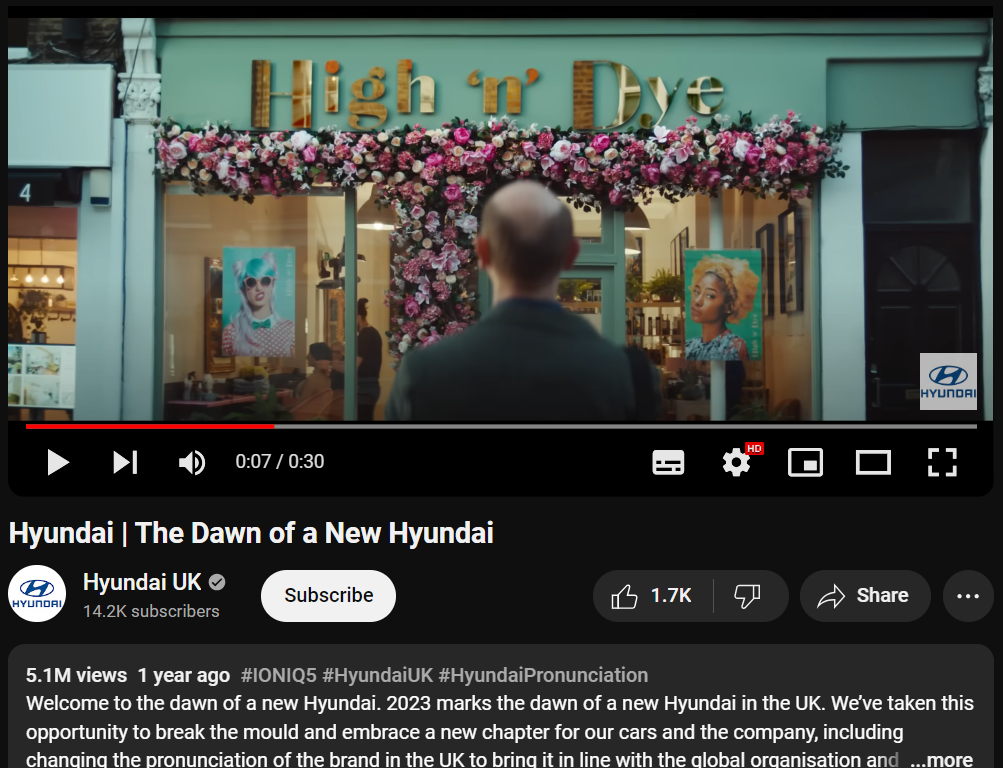Viewport: 1003px width, 768px height.
Task: Subscribe to Hyundai UK
Action: [328, 595]
